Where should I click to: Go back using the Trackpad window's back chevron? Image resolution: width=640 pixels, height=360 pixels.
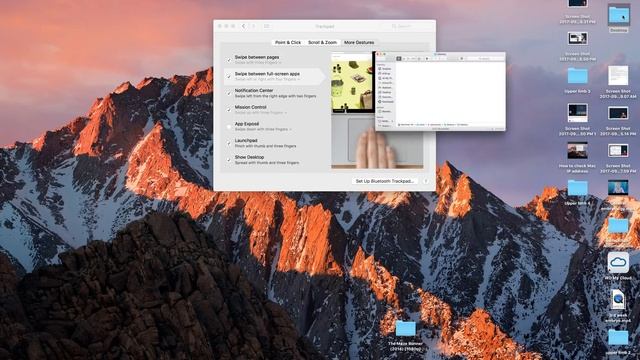[243, 26]
